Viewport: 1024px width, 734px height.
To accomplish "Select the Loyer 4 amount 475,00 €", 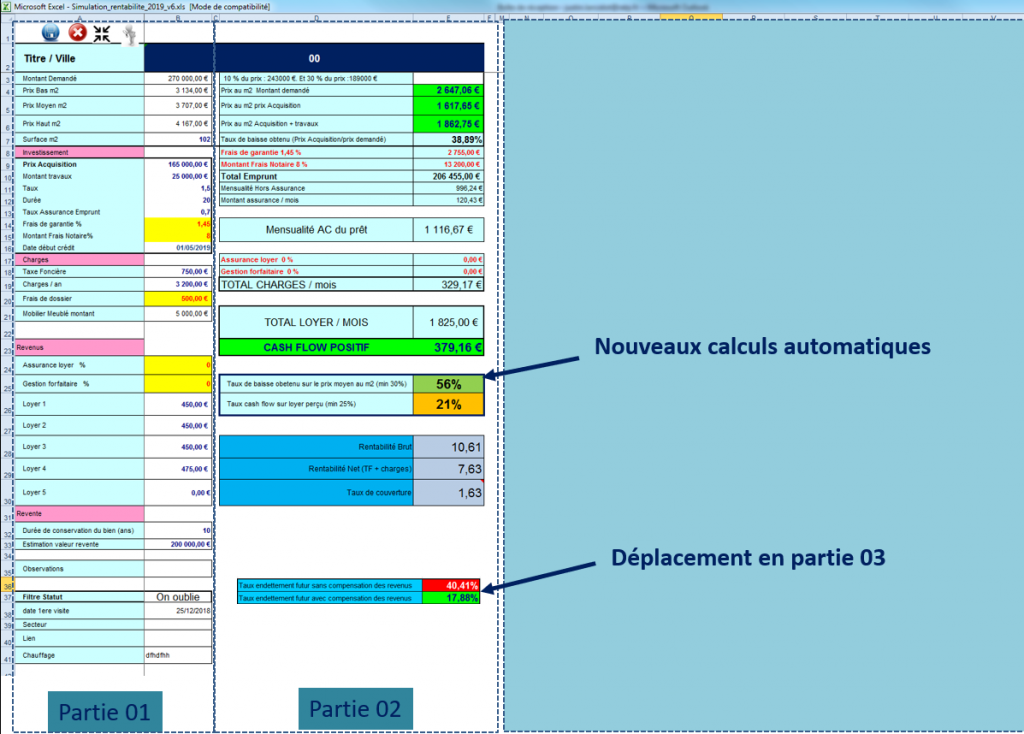I will (x=178, y=468).
